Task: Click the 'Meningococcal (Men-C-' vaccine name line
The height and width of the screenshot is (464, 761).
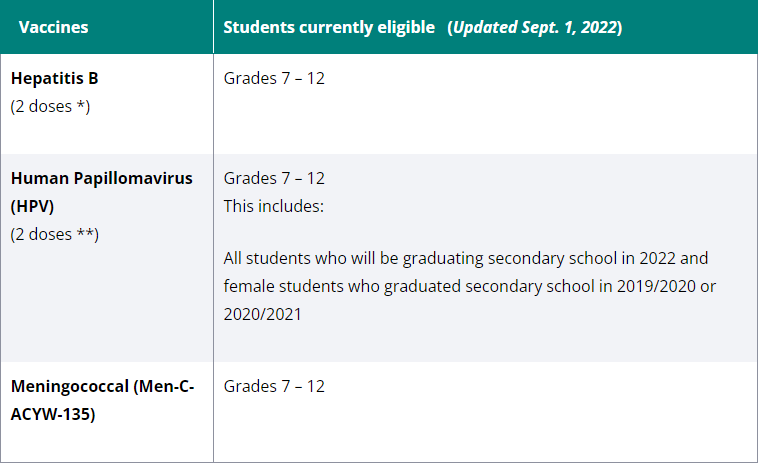Action: [102, 386]
